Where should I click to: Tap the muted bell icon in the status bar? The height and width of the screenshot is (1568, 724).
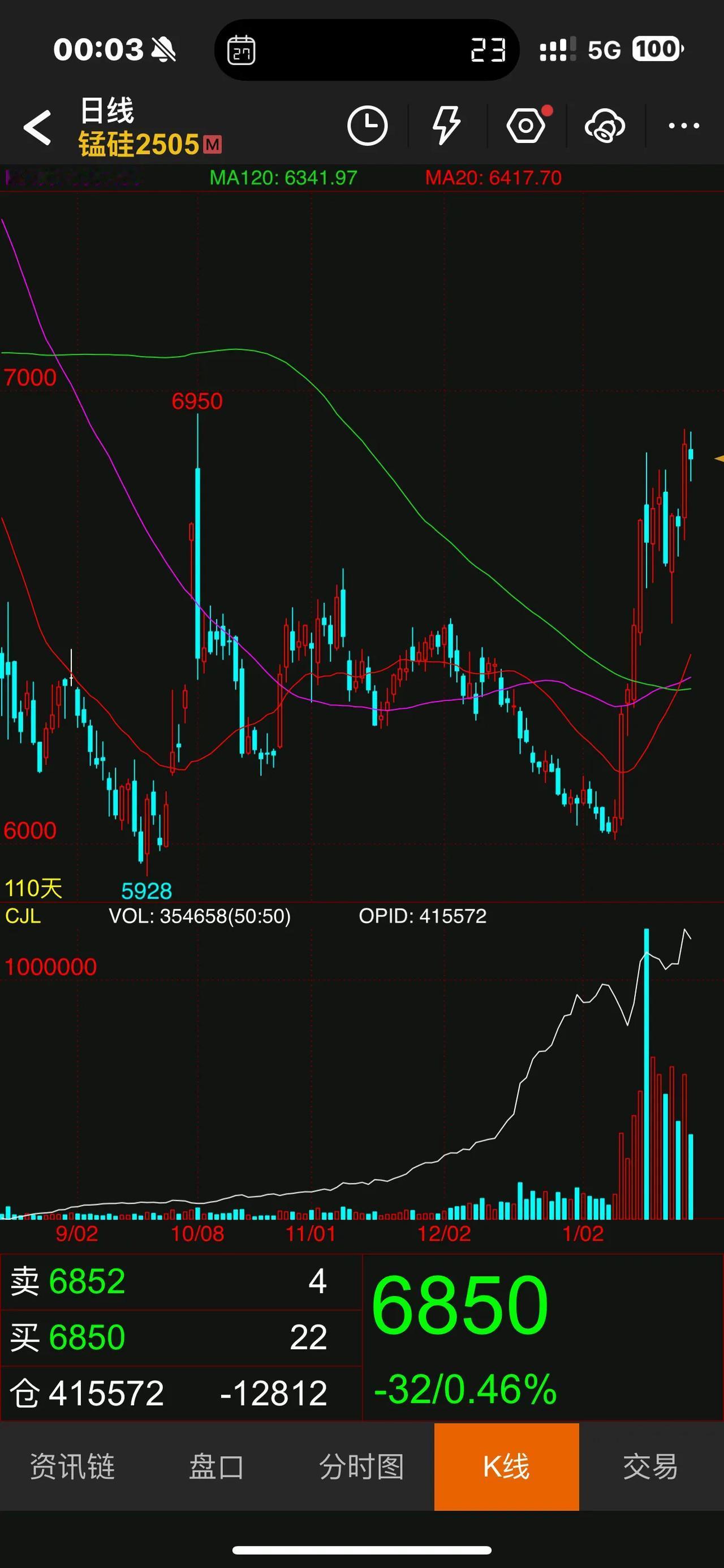point(163,49)
